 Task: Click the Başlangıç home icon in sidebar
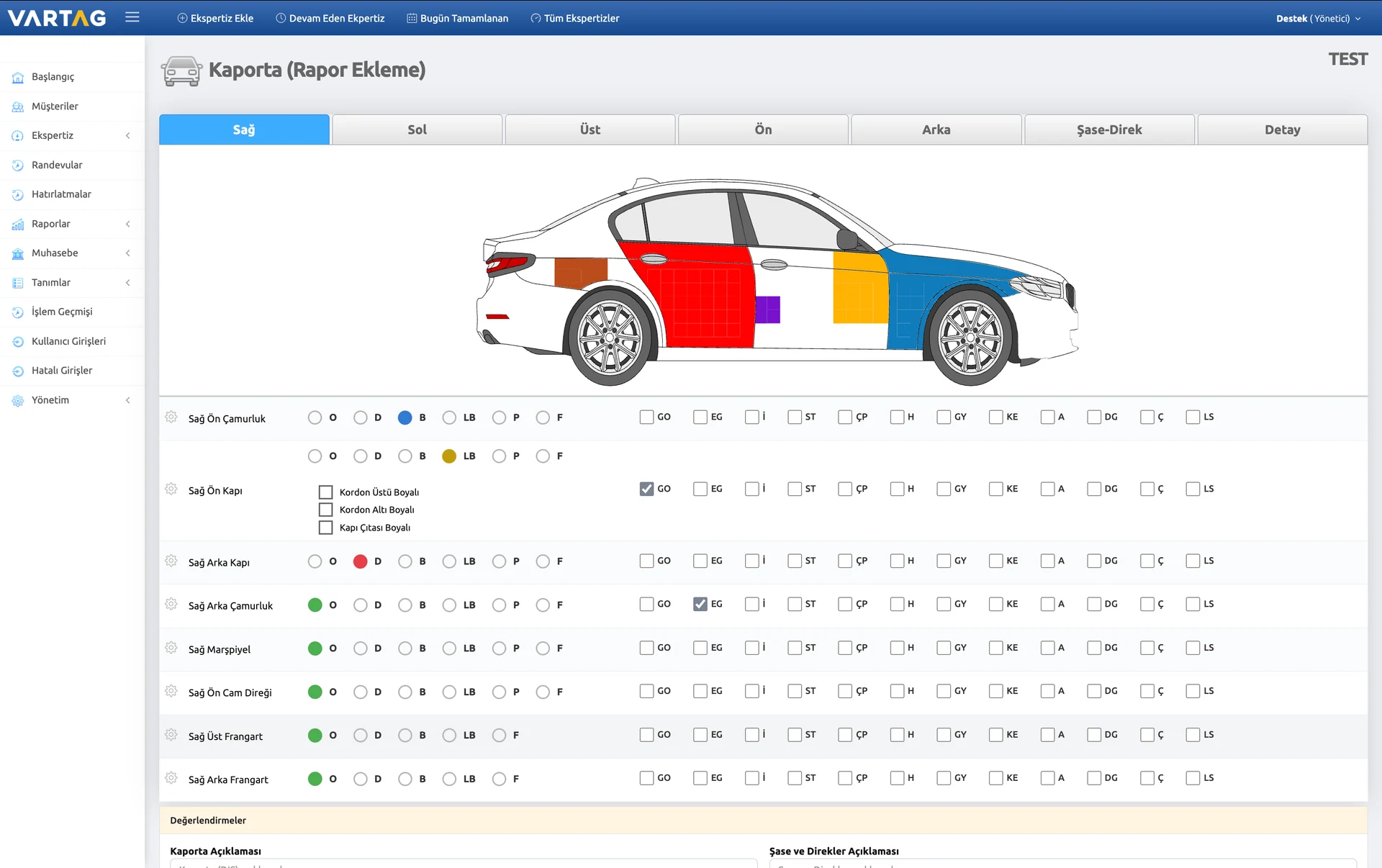pos(18,77)
